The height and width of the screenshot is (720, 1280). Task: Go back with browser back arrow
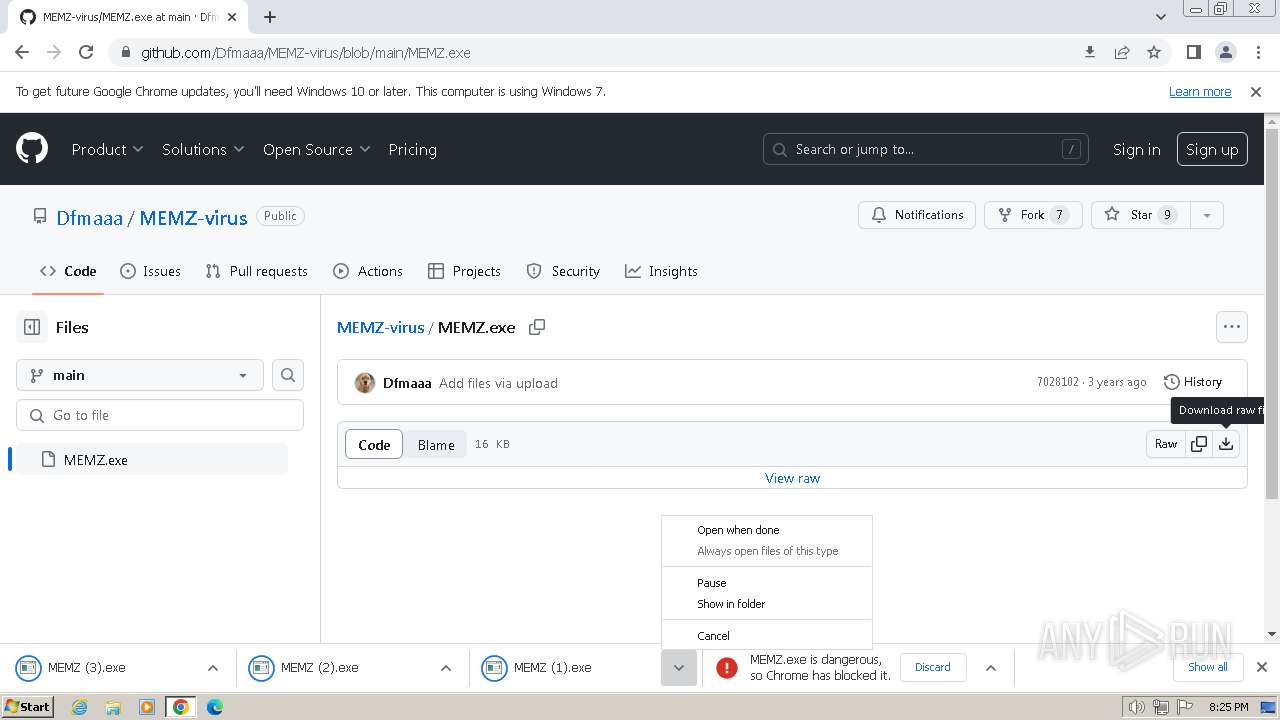[22, 52]
